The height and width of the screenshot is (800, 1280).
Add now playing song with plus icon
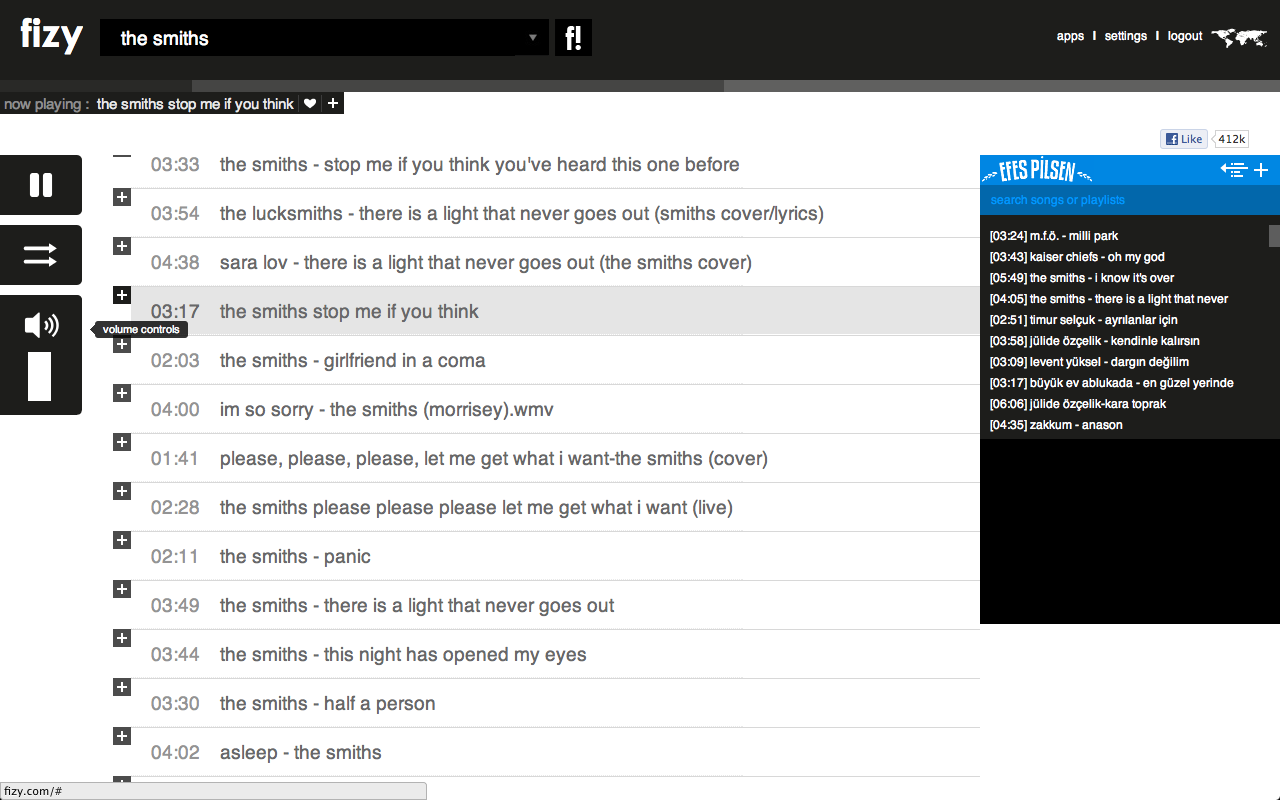click(x=333, y=103)
